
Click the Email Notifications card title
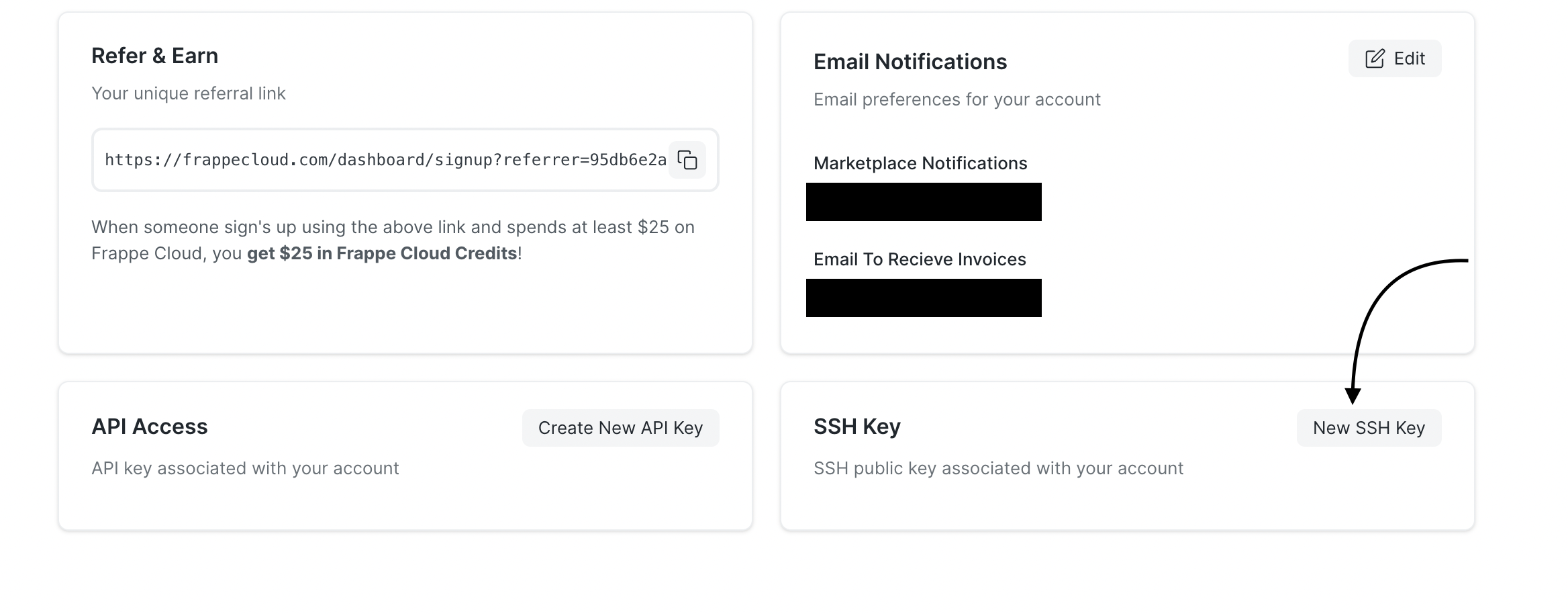click(910, 62)
